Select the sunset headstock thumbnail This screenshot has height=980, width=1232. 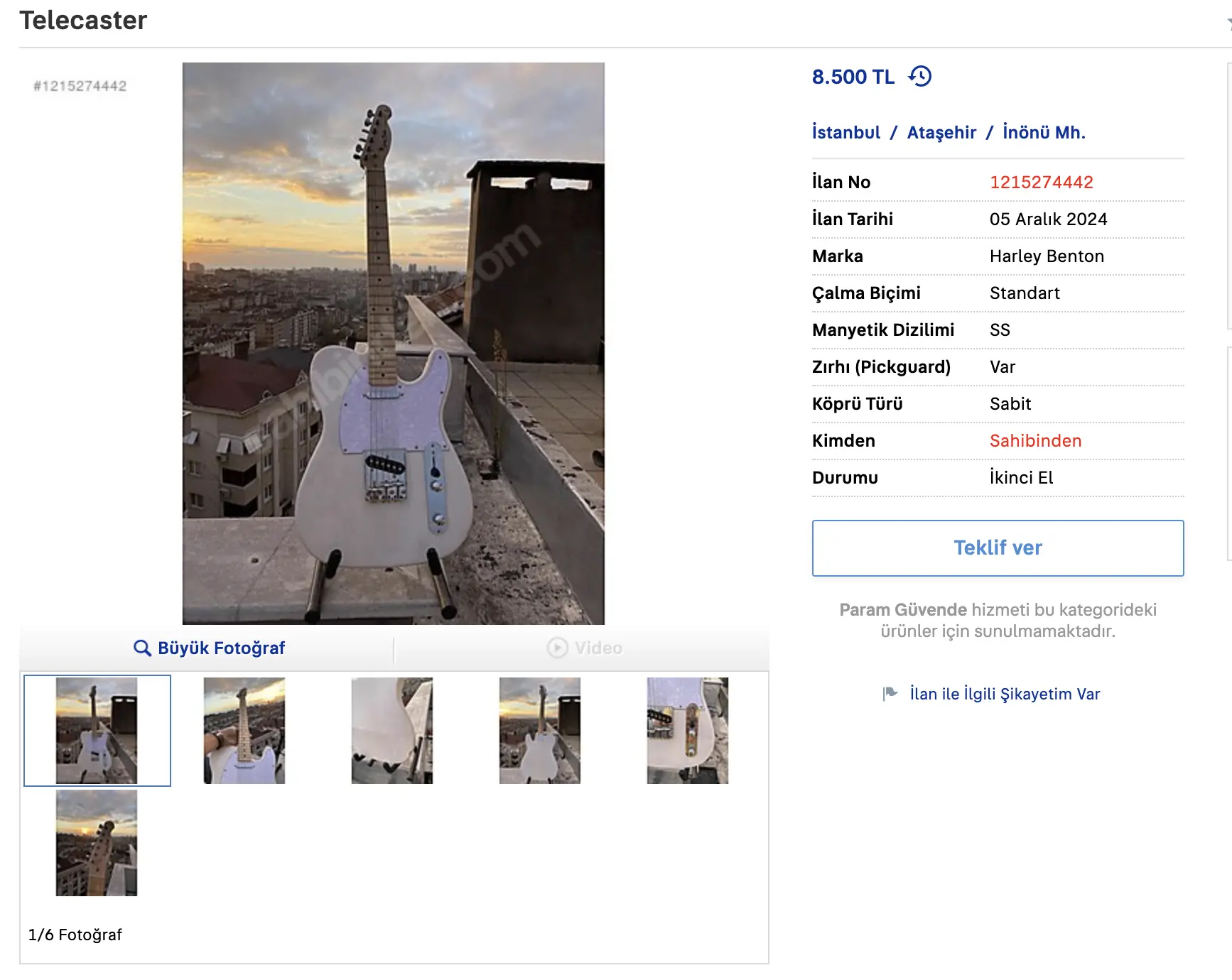coord(96,842)
